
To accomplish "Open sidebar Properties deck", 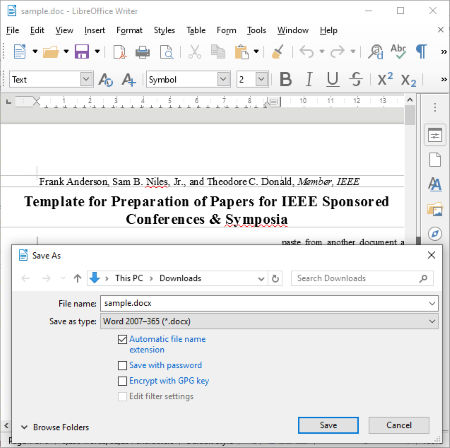I will pyautogui.click(x=435, y=136).
